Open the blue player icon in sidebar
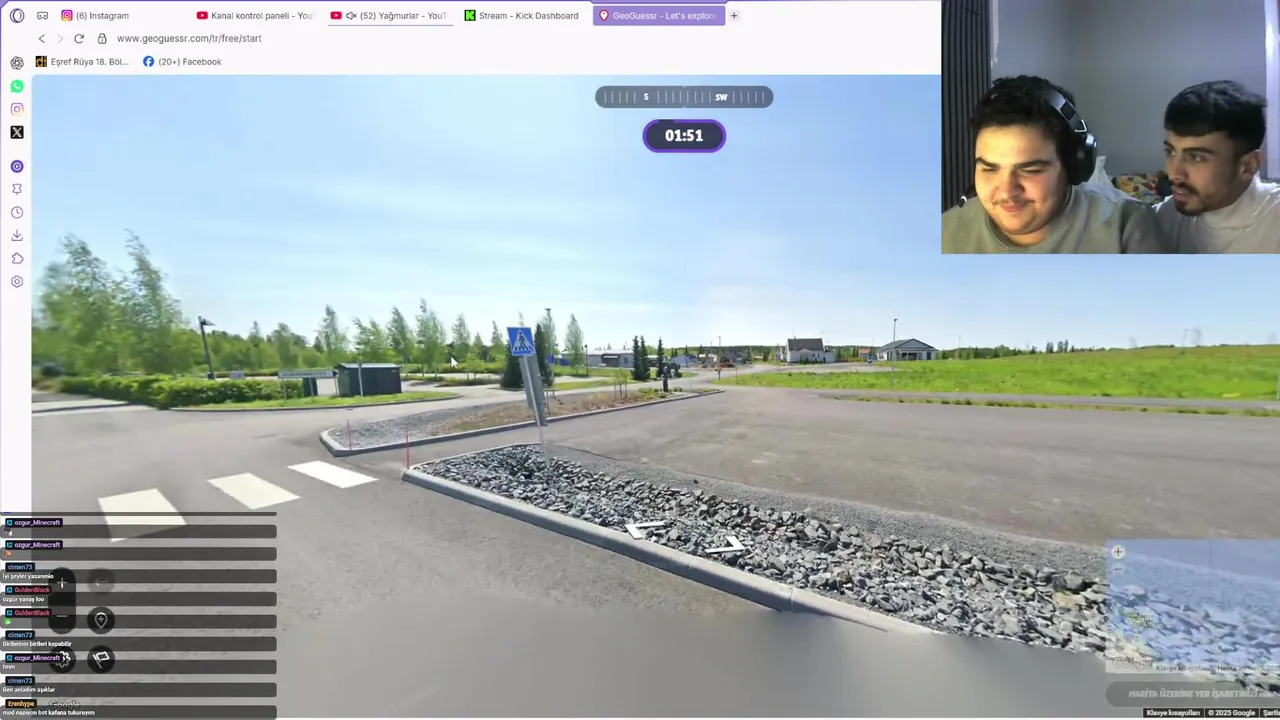 [17, 166]
